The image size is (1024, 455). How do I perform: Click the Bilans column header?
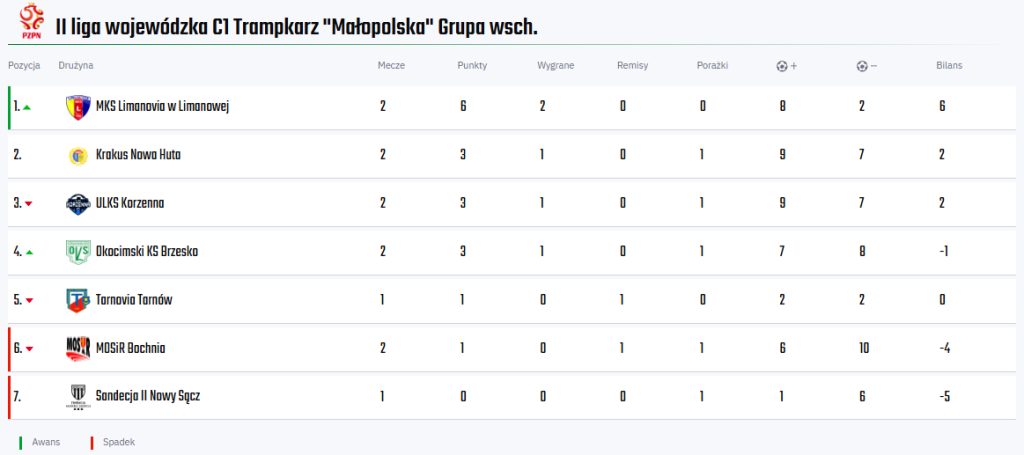click(949, 65)
